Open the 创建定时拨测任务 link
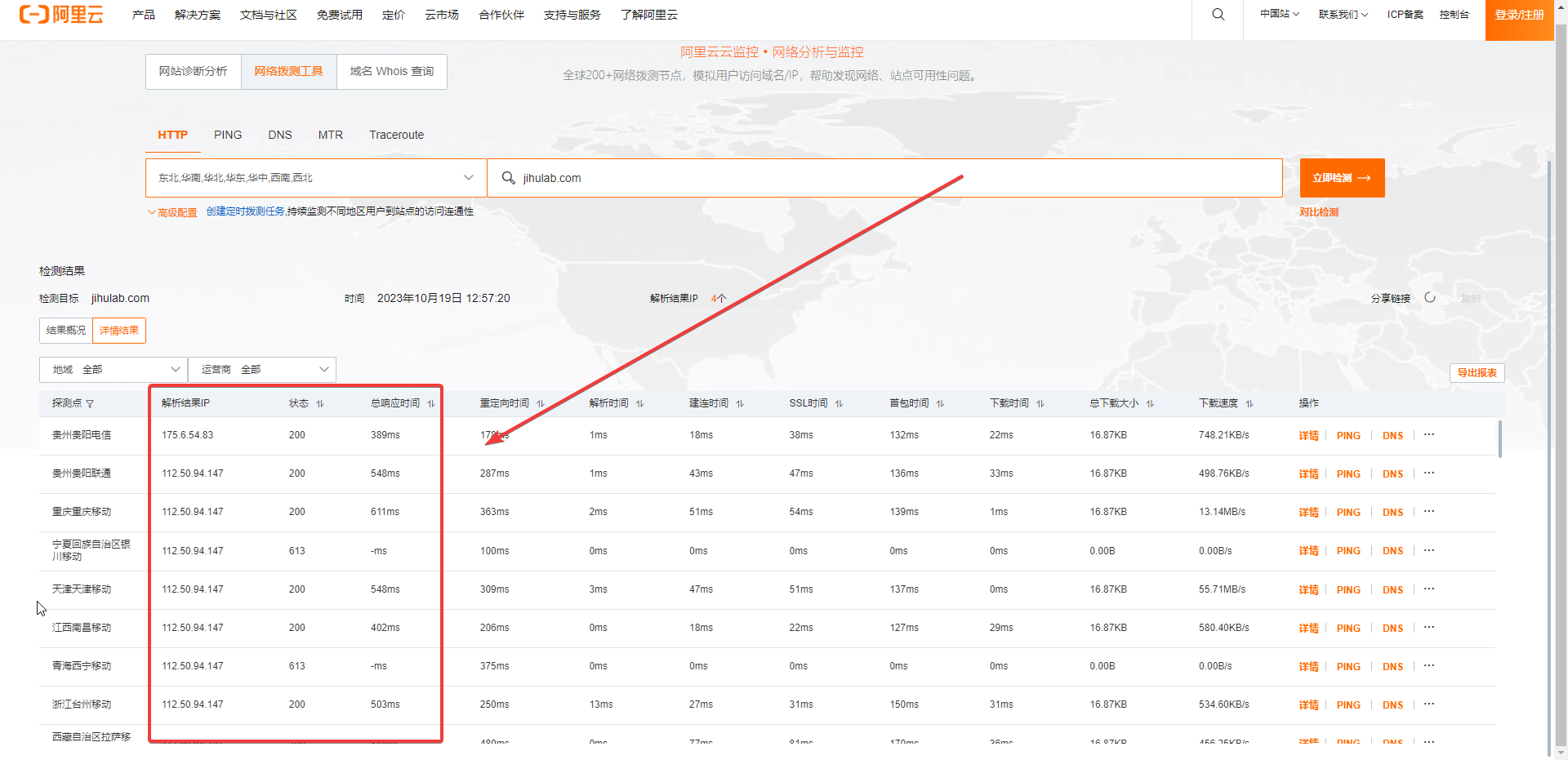1568x760 pixels. pyautogui.click(x=245, y=211)
